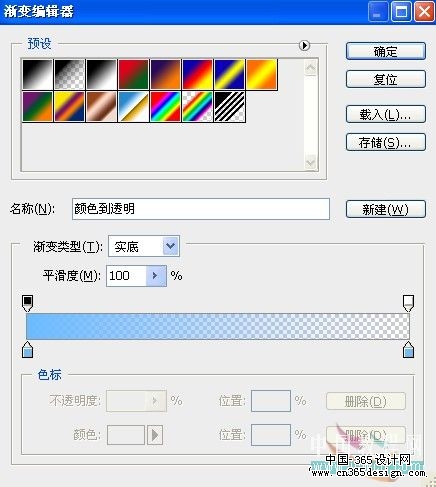436x487 pixels.
Task: Pick the blue red yellow gradient preset
Action: [197, 74]
